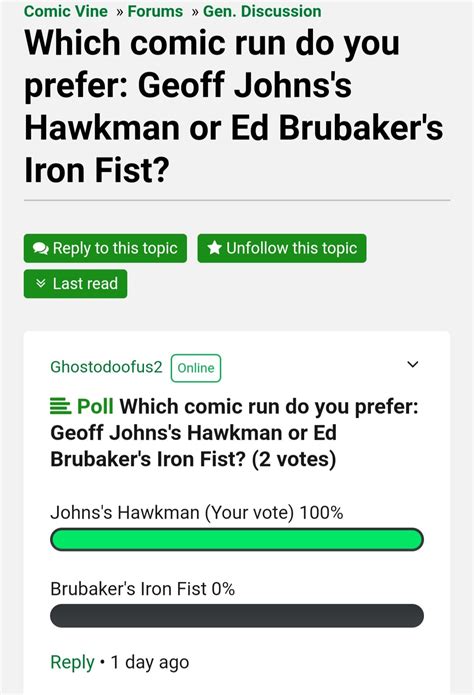Click Reply link under the poll
The image size is (474, 695).
click(x=72, y=662)
